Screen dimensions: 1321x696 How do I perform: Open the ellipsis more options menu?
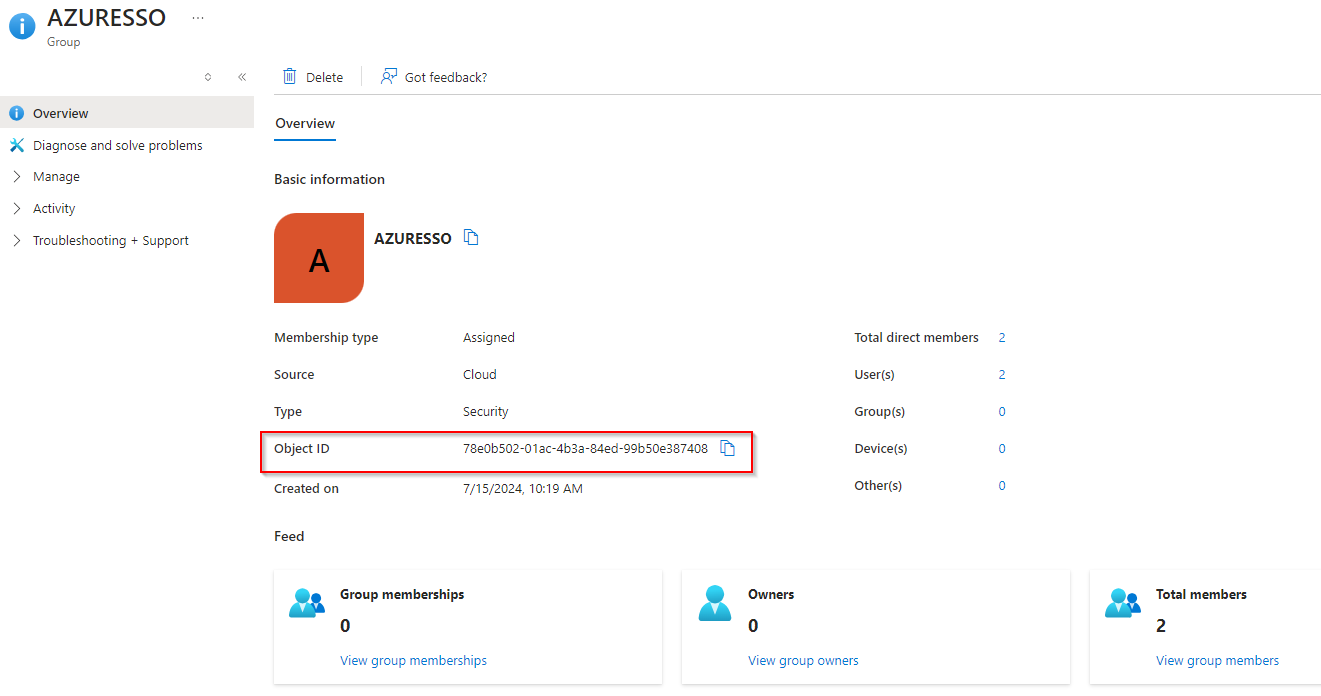click(x=198, y=18)
